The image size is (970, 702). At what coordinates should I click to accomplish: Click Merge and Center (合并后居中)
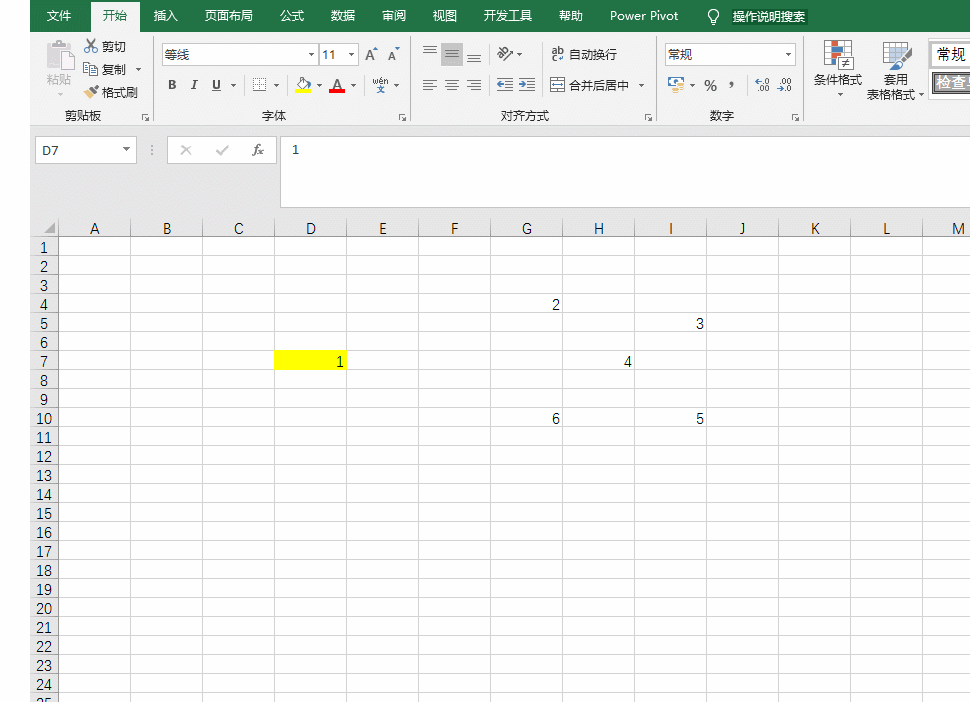pyautogui.click(x=590, y=85)
